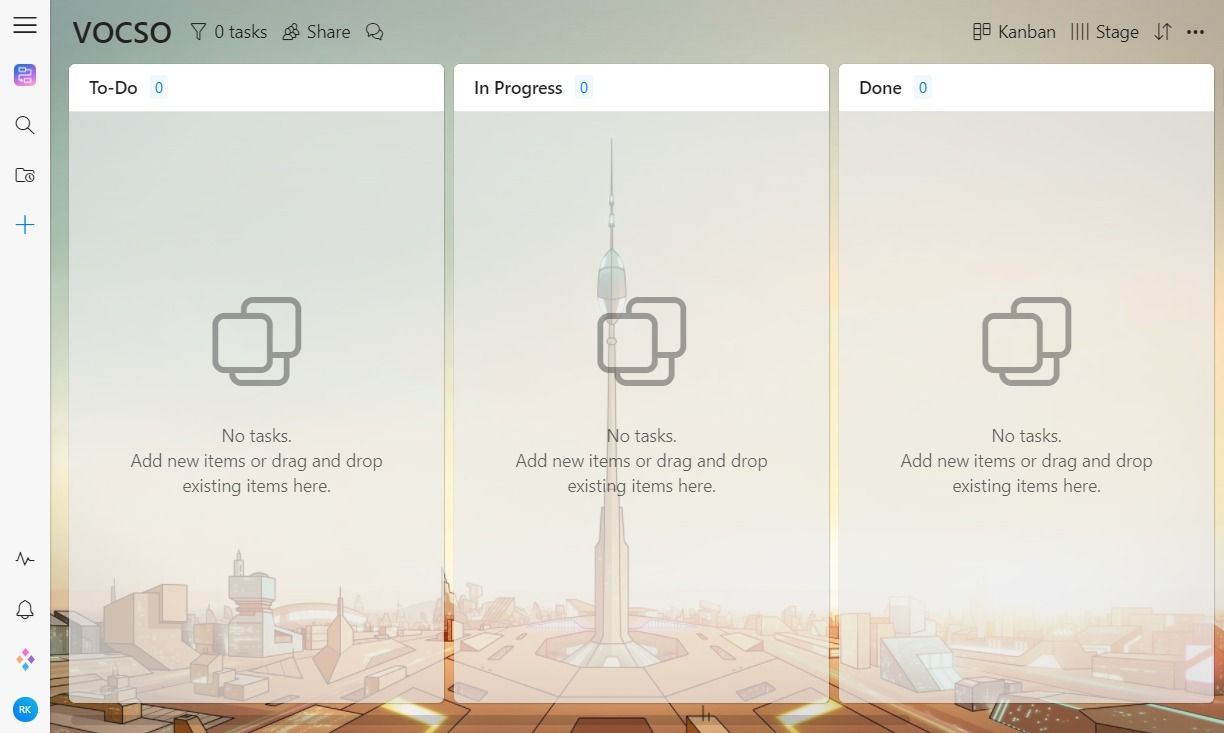
Task: Open RK user profile avatar
Action: click(25, 709)
